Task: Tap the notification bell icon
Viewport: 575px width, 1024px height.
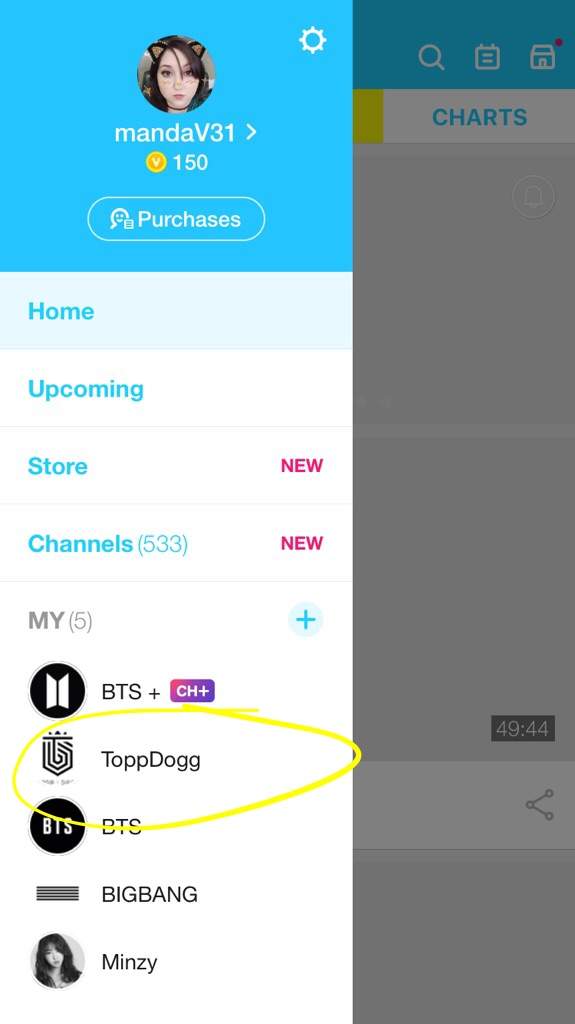Action: [x=534, y=196]
